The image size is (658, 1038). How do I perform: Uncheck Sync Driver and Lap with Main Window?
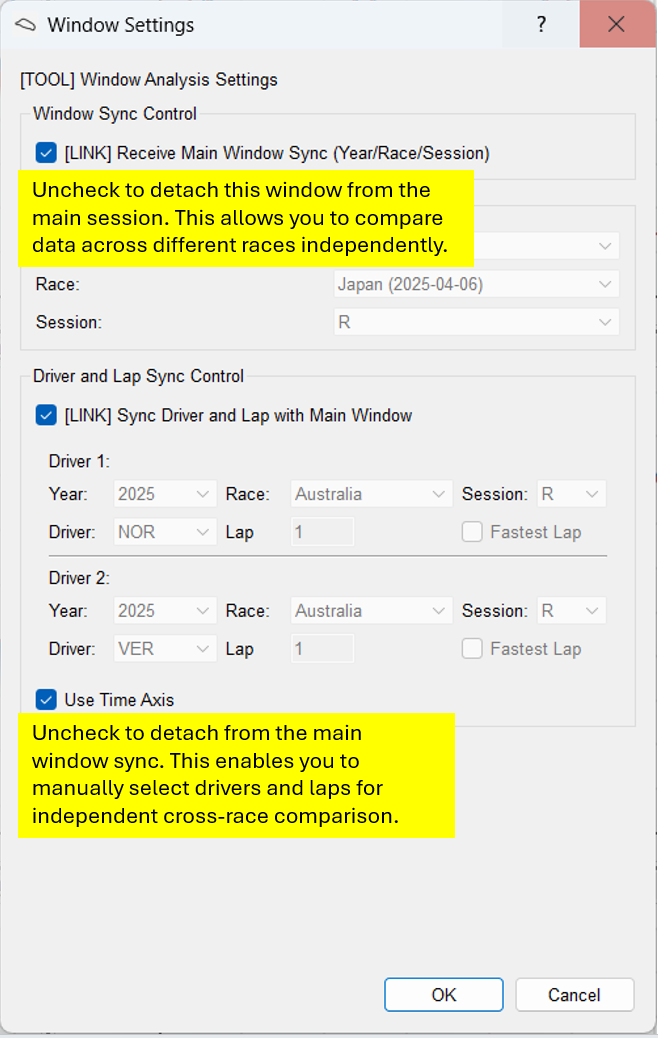pos(46,415)
